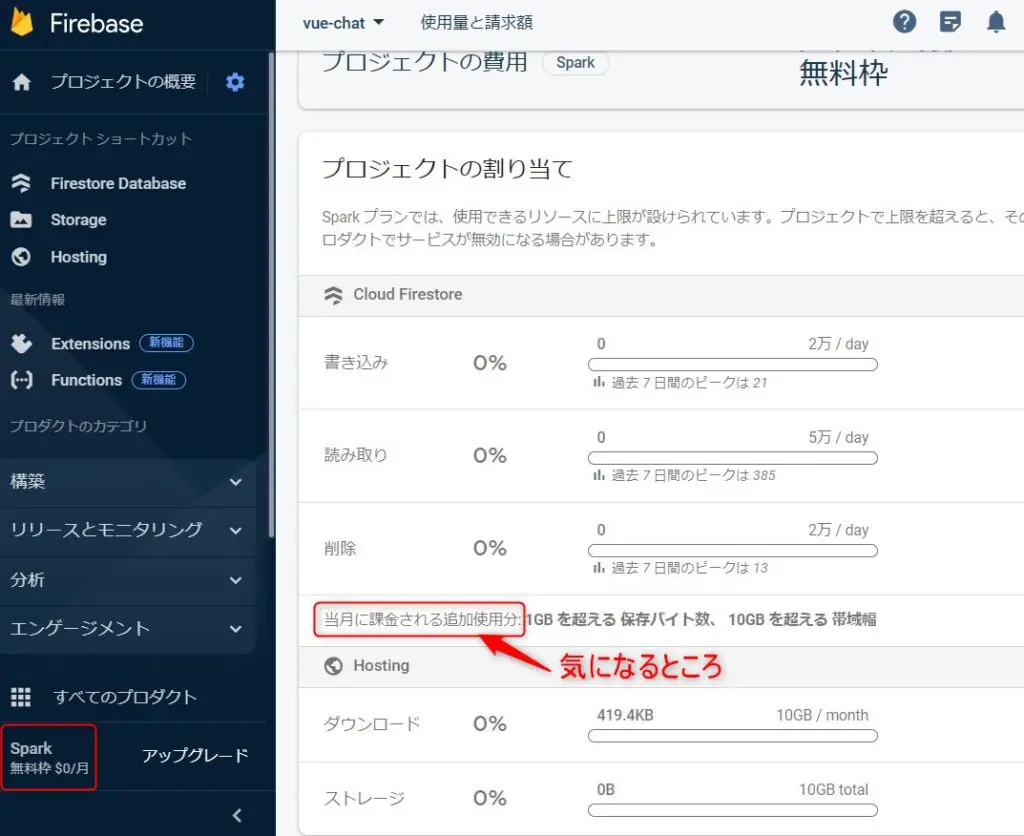Expand the リリースとモニタリング category
Viewport: 1024px width, 836px height.
[128, 530]
